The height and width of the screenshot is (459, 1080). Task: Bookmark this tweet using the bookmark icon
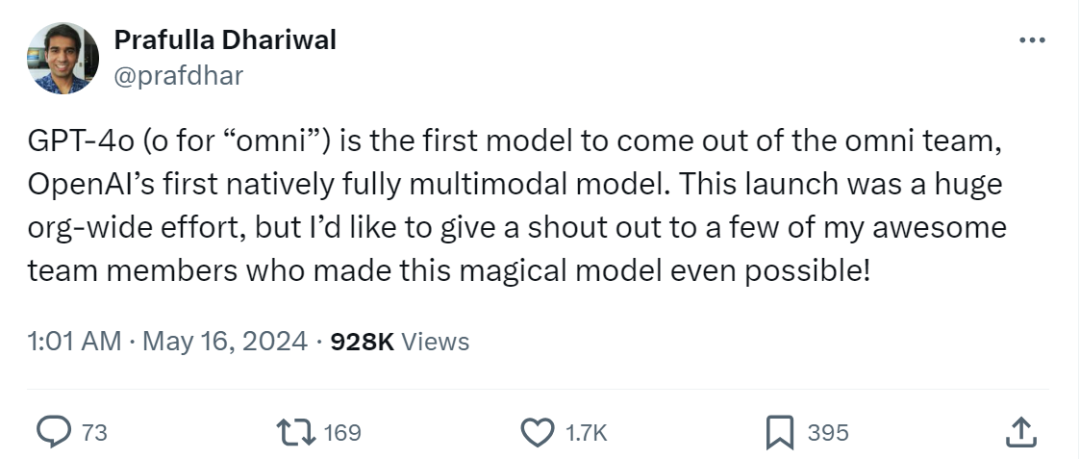point(781,432)
